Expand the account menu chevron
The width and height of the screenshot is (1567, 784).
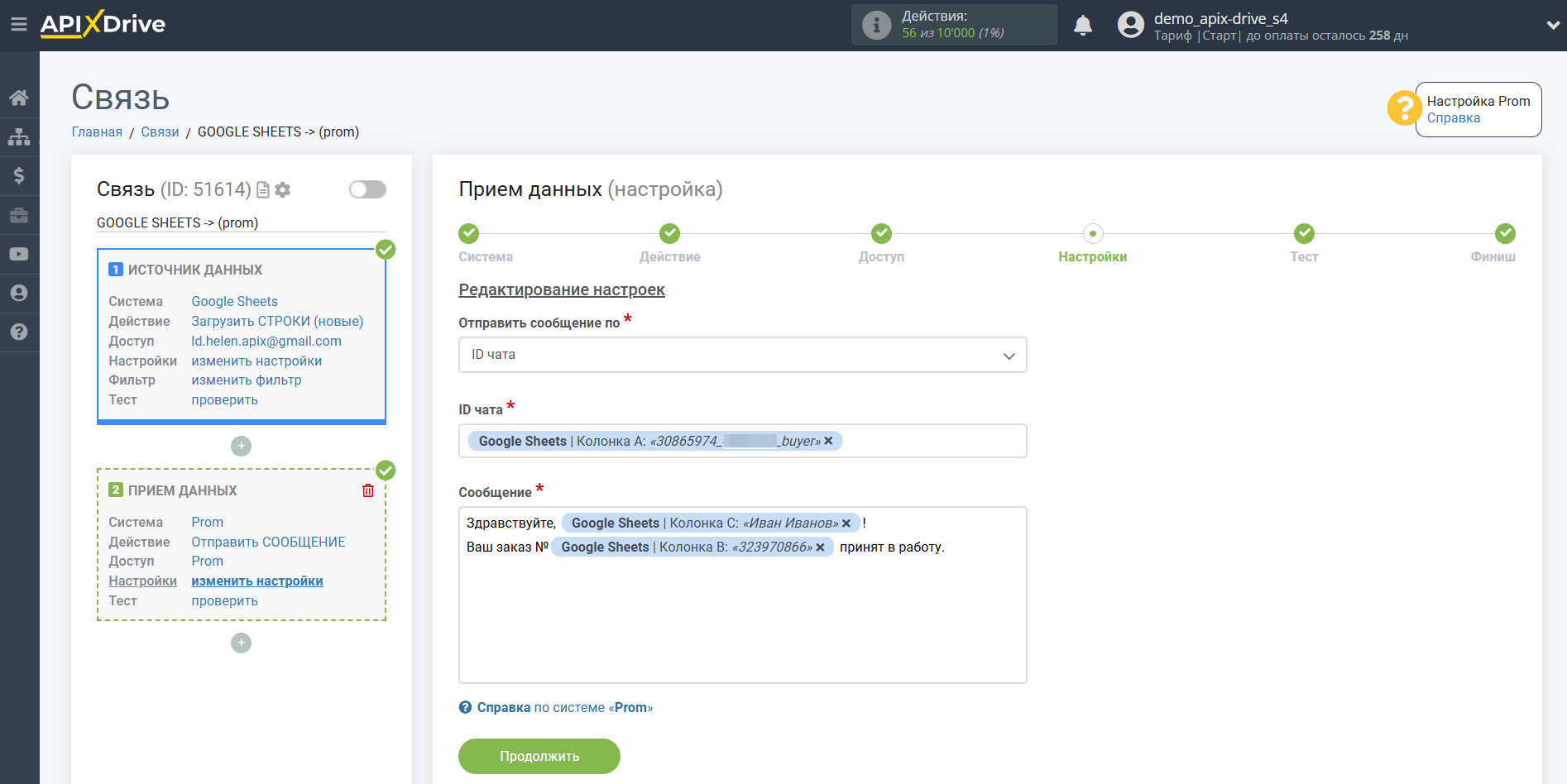pos(1553,26)
